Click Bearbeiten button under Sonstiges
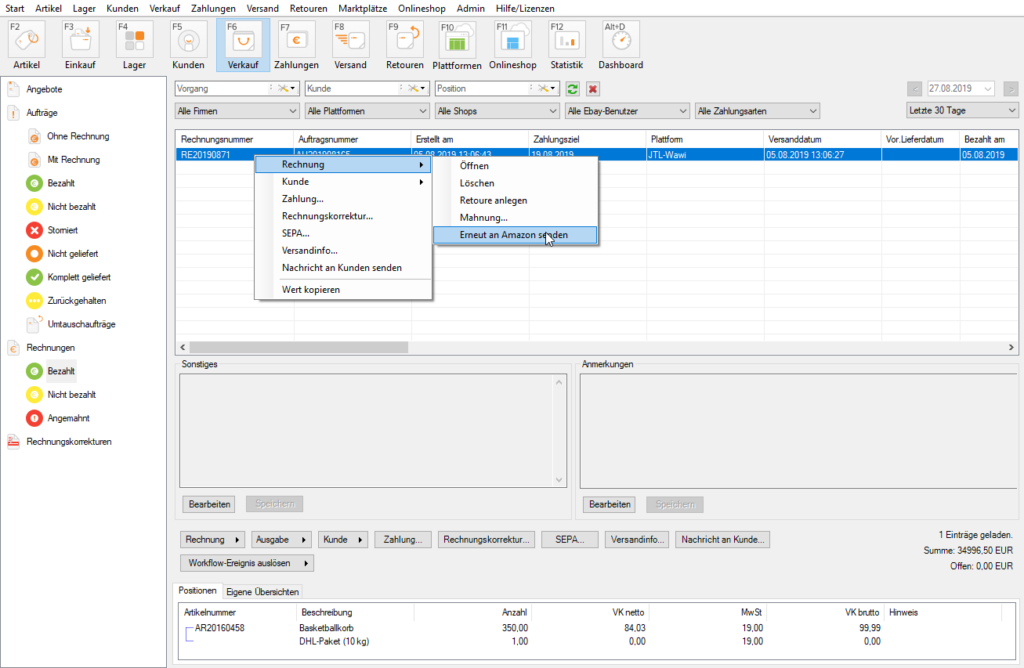The width and height of the screenshot is (1024, 668). click(211, 505)
